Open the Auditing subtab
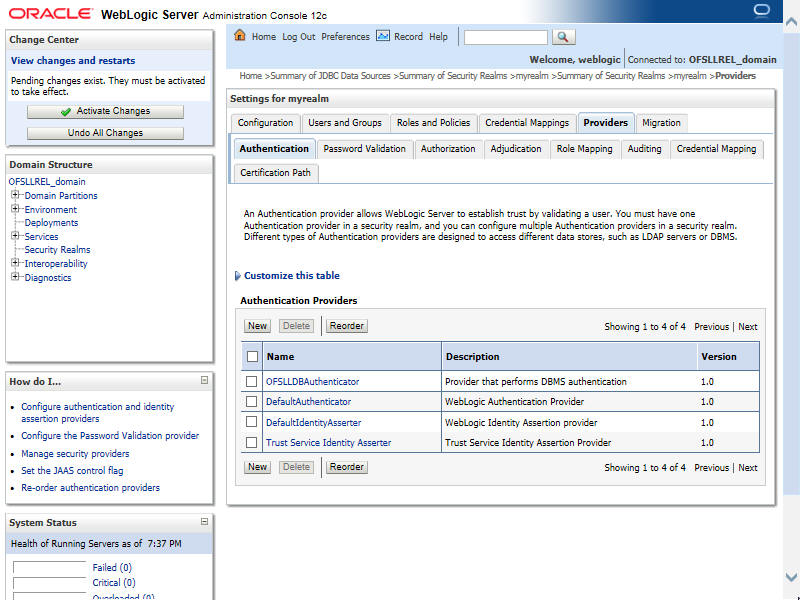The image size is (800, 600). pos(644,149)
